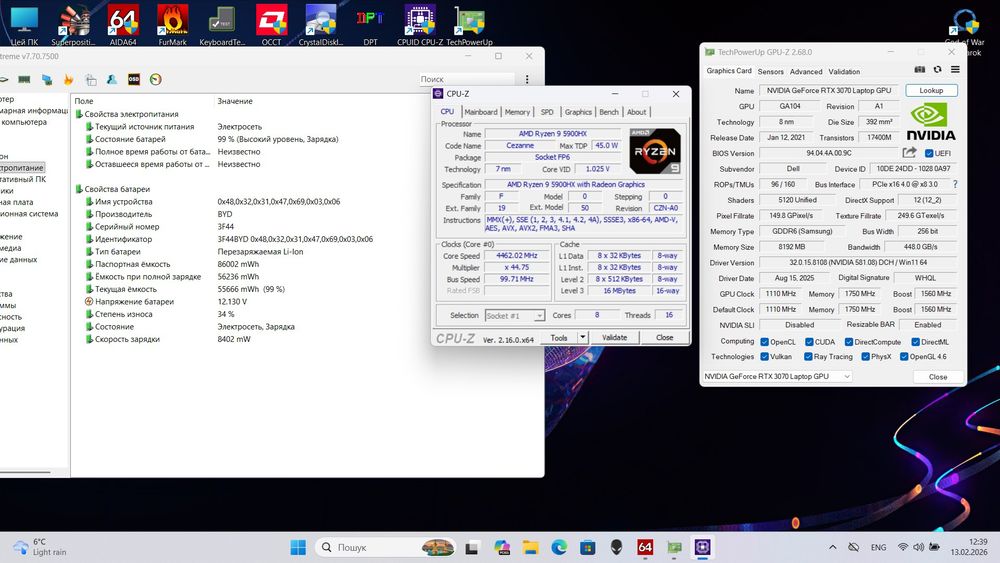This screenshot has width=1000, height=563.
Task: Click AIDA64 network computers toolbar icon
Action: tap(47, 79)
